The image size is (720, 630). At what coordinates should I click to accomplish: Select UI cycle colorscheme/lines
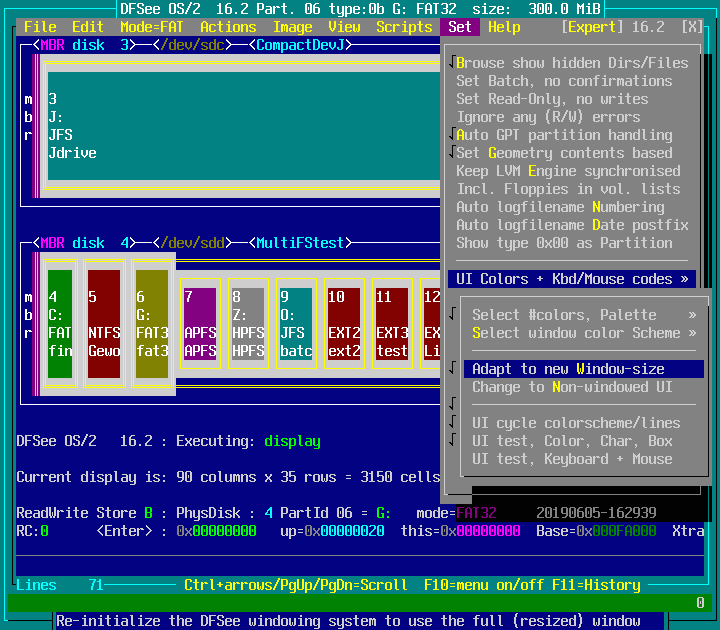(x=584, y=423)
